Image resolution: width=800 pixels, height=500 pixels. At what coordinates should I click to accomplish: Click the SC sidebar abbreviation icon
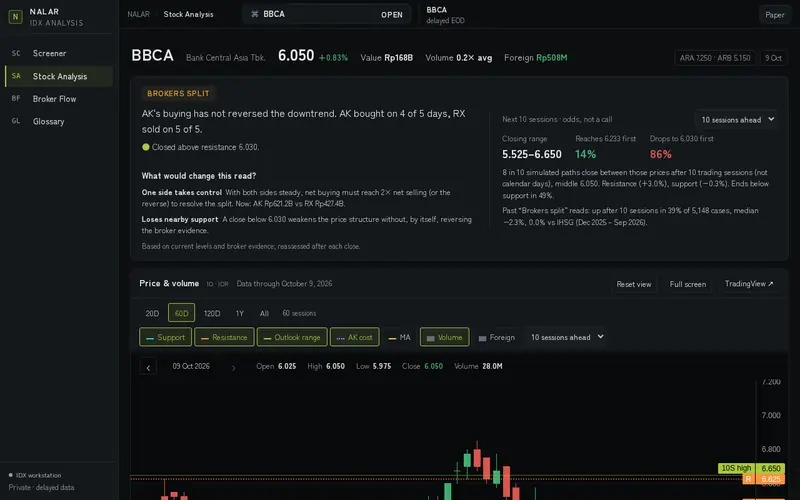tap(16, 53)
